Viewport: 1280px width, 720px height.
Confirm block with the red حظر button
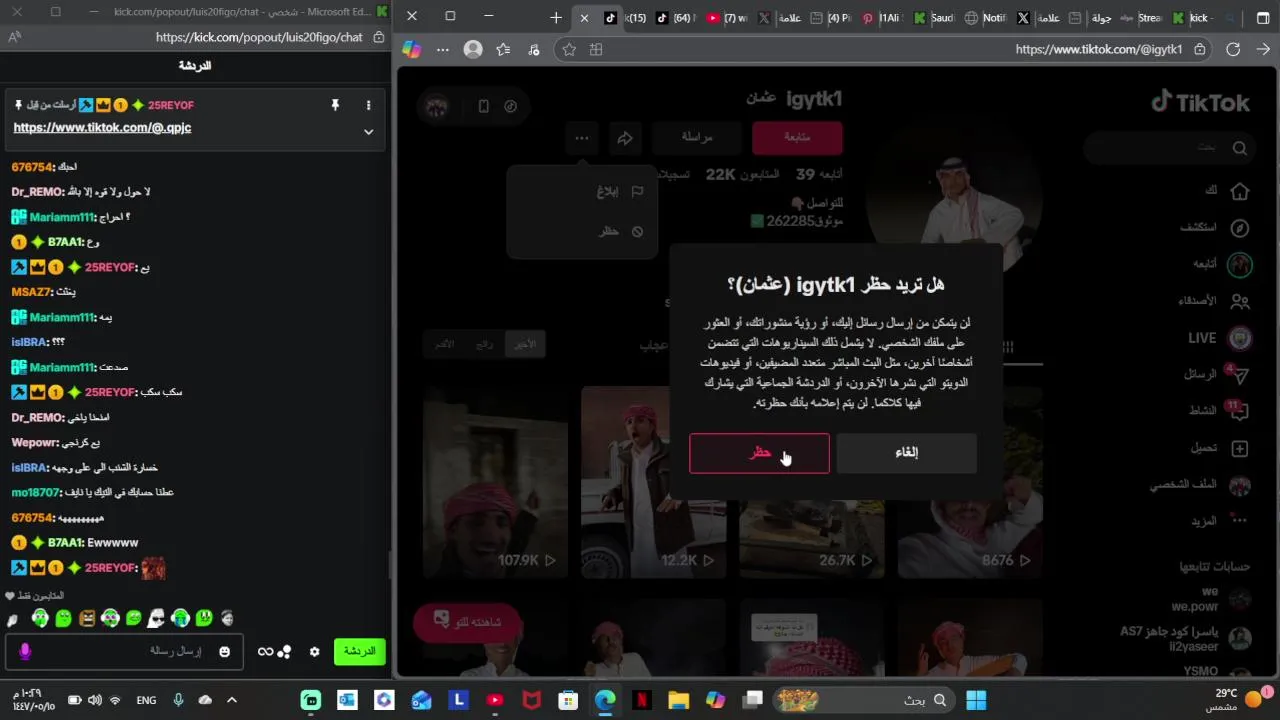point(759,453)
